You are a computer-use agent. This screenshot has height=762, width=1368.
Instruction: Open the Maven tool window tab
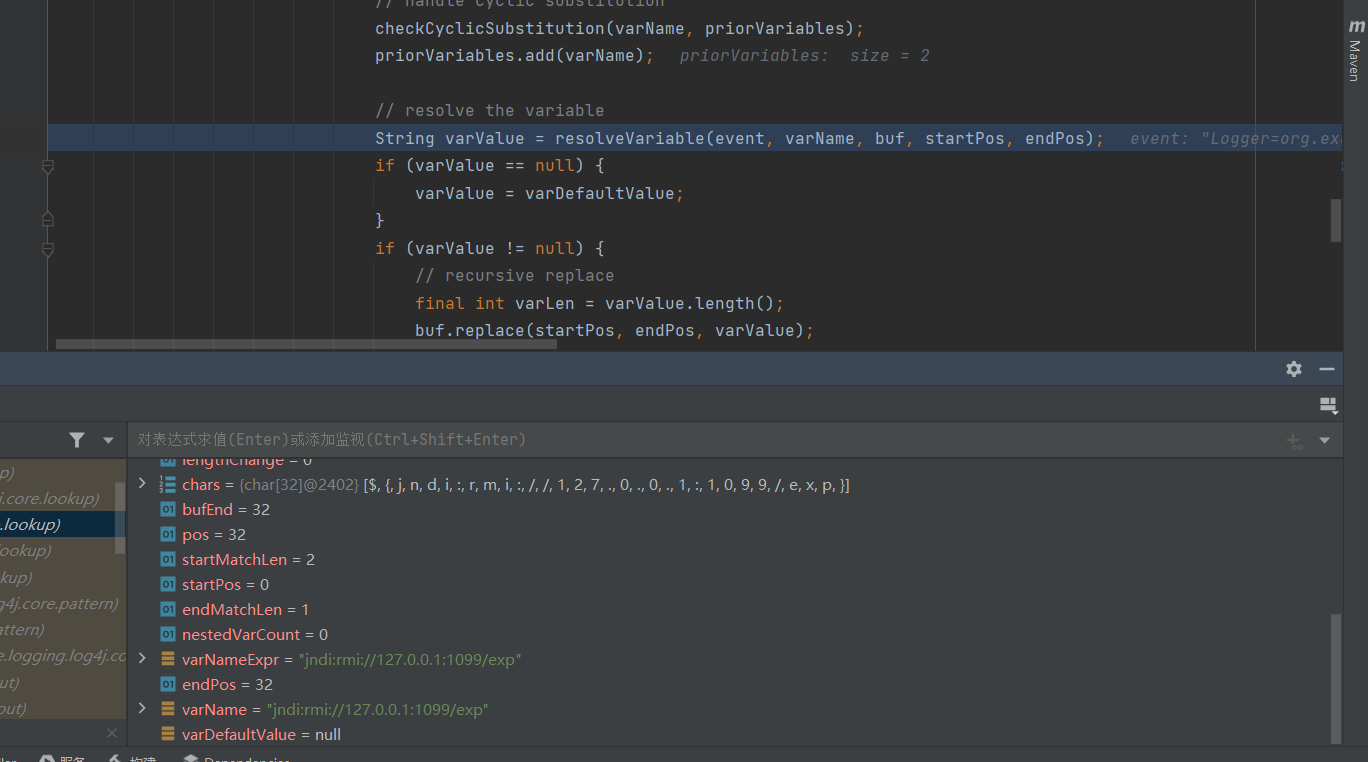click(1355, 50)
